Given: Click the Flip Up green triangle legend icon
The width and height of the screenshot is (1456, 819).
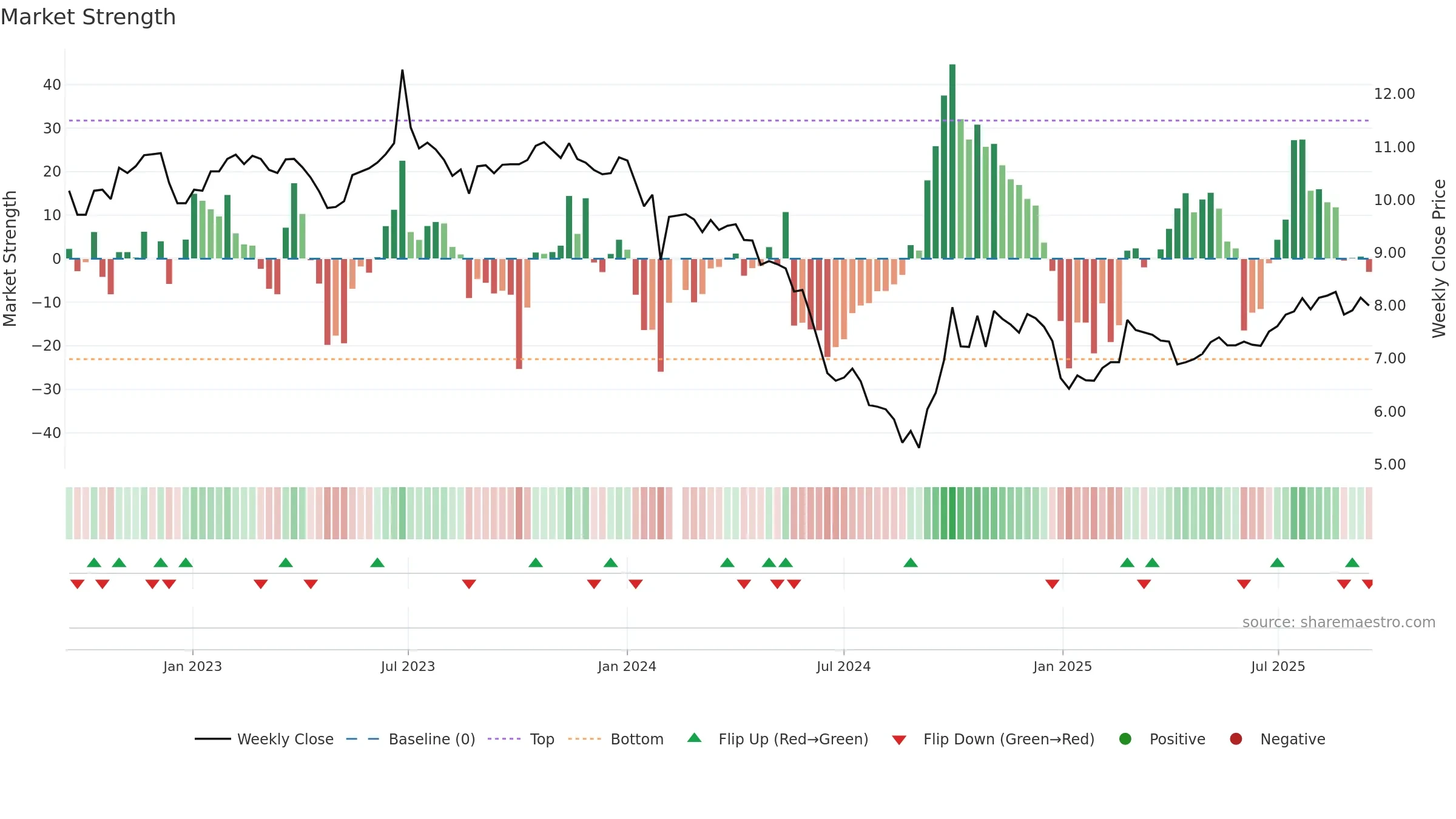Looking at the screenshot, I should [x=695, y=738].
